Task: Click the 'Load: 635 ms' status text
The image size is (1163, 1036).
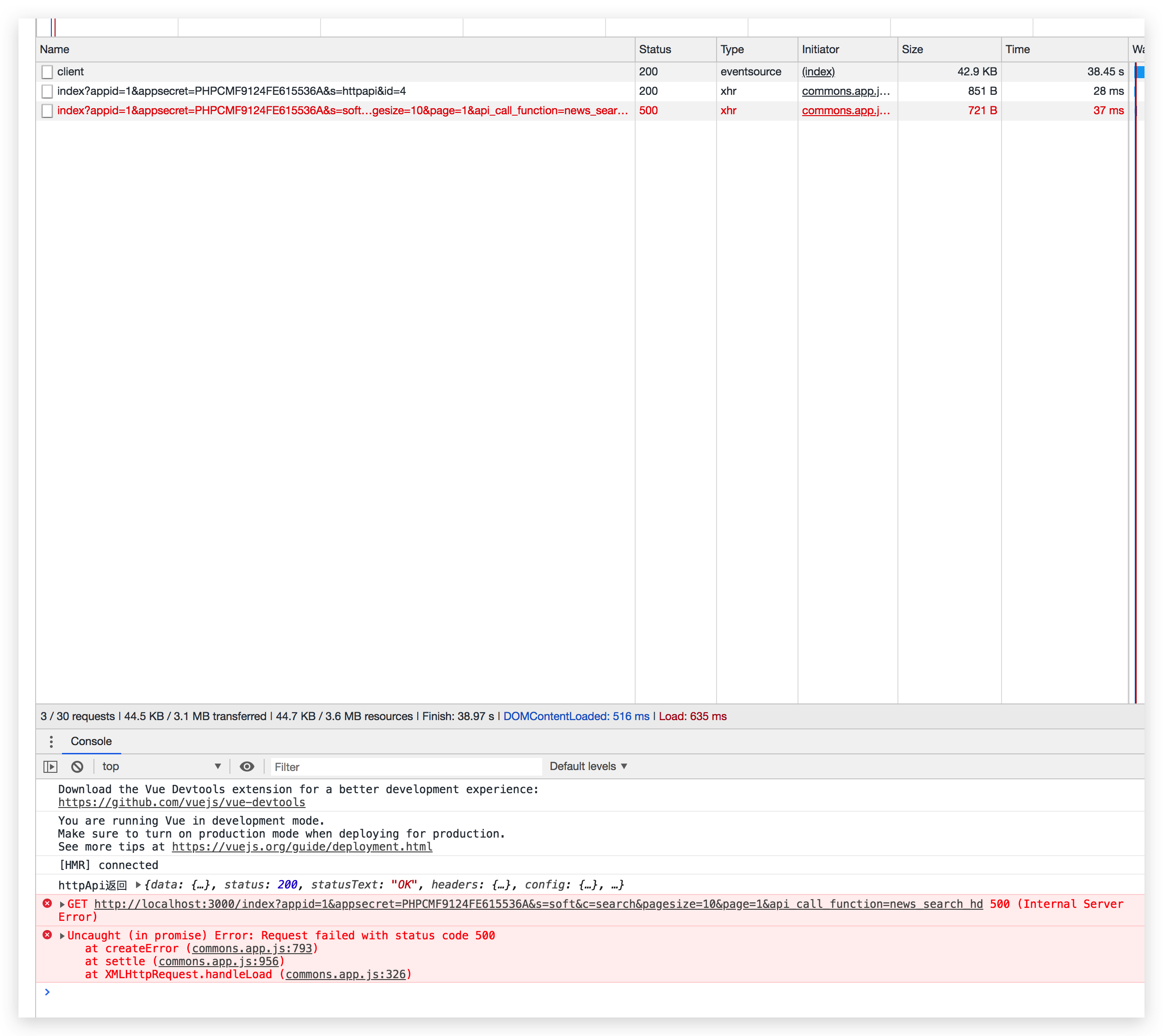Action: click(x=693, y=717)
